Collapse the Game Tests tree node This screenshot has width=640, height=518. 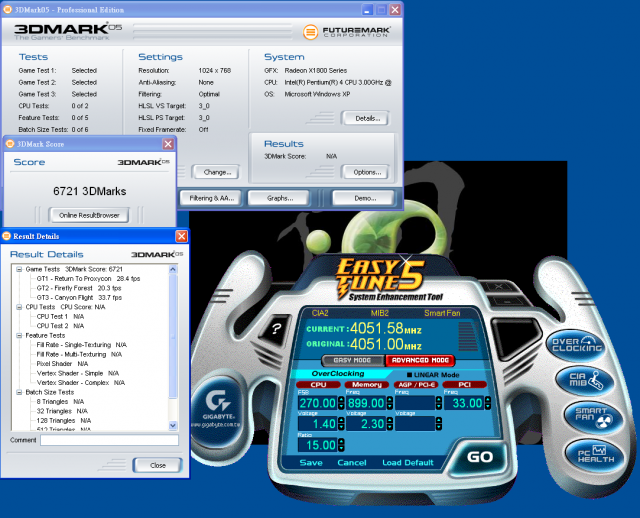19,269
